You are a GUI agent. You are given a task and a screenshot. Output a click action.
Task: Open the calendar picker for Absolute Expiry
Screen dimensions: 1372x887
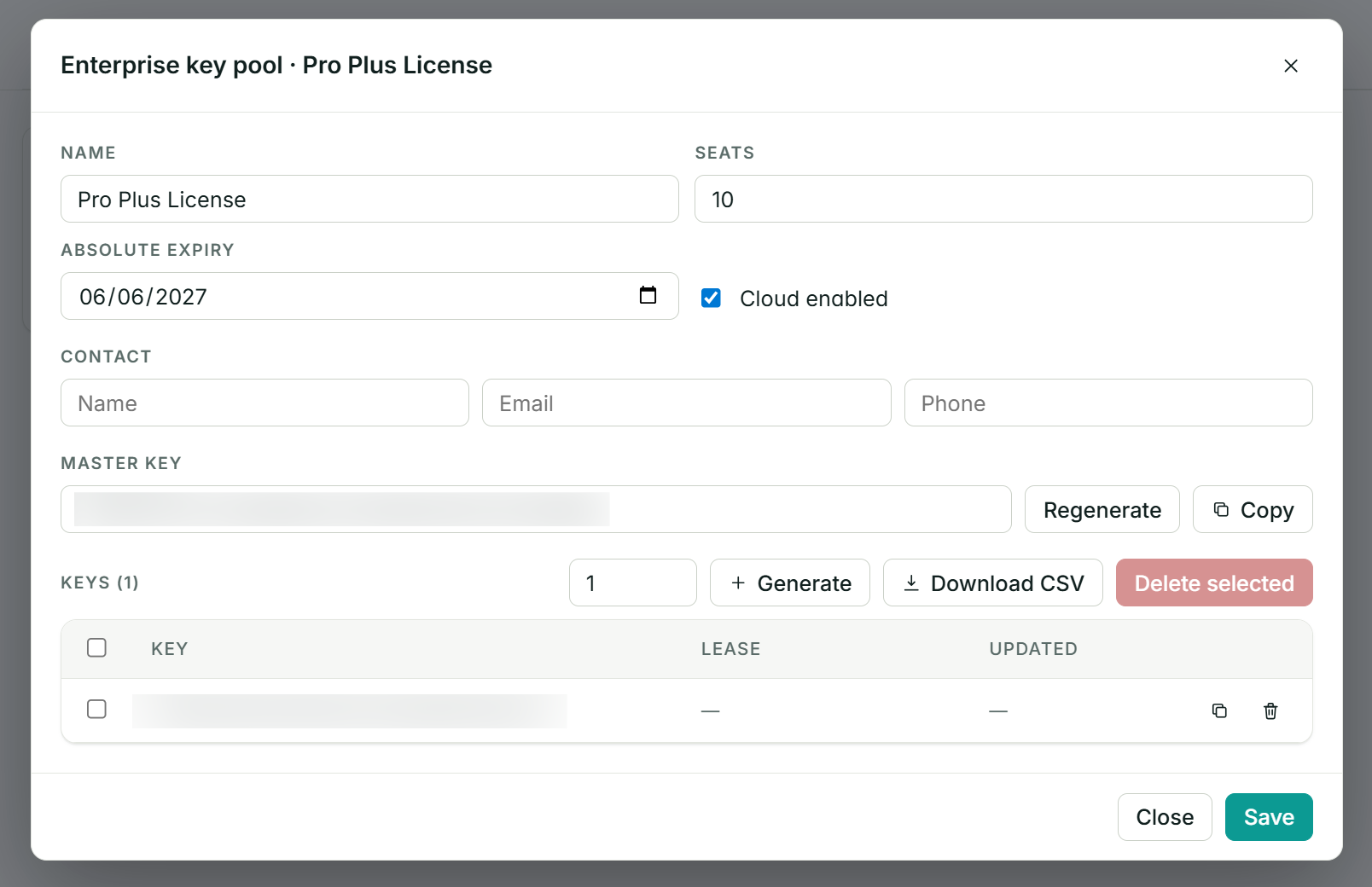648,295
